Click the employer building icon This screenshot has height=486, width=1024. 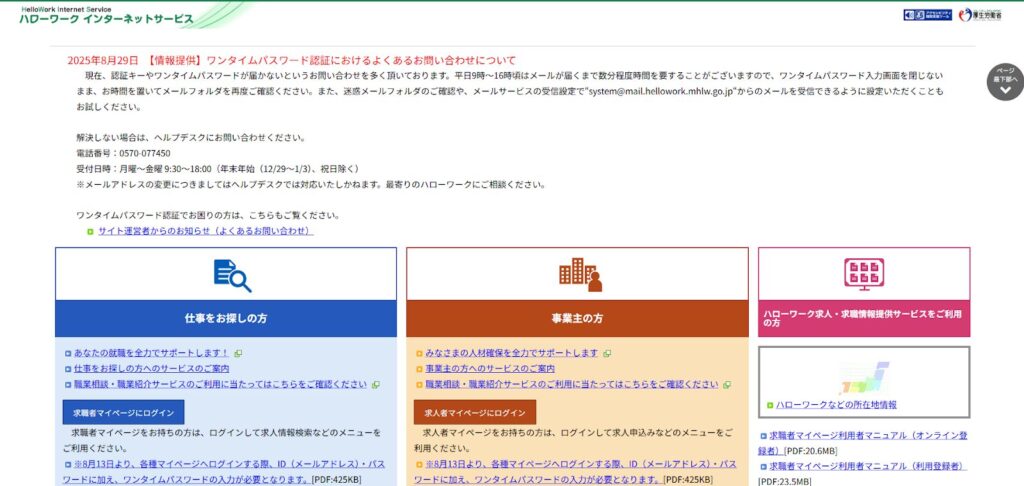[x=580, y=274]
